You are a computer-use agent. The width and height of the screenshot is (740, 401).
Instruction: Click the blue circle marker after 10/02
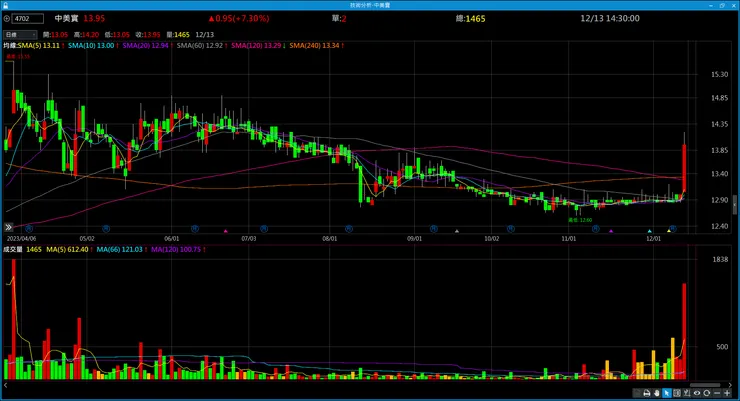pos(511,229)
